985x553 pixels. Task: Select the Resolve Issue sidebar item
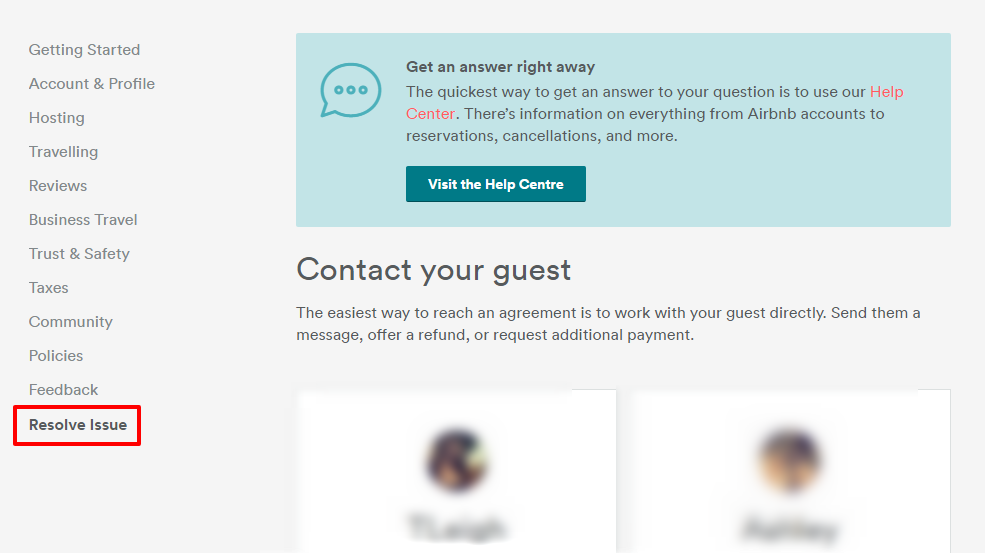click(78, 425)
